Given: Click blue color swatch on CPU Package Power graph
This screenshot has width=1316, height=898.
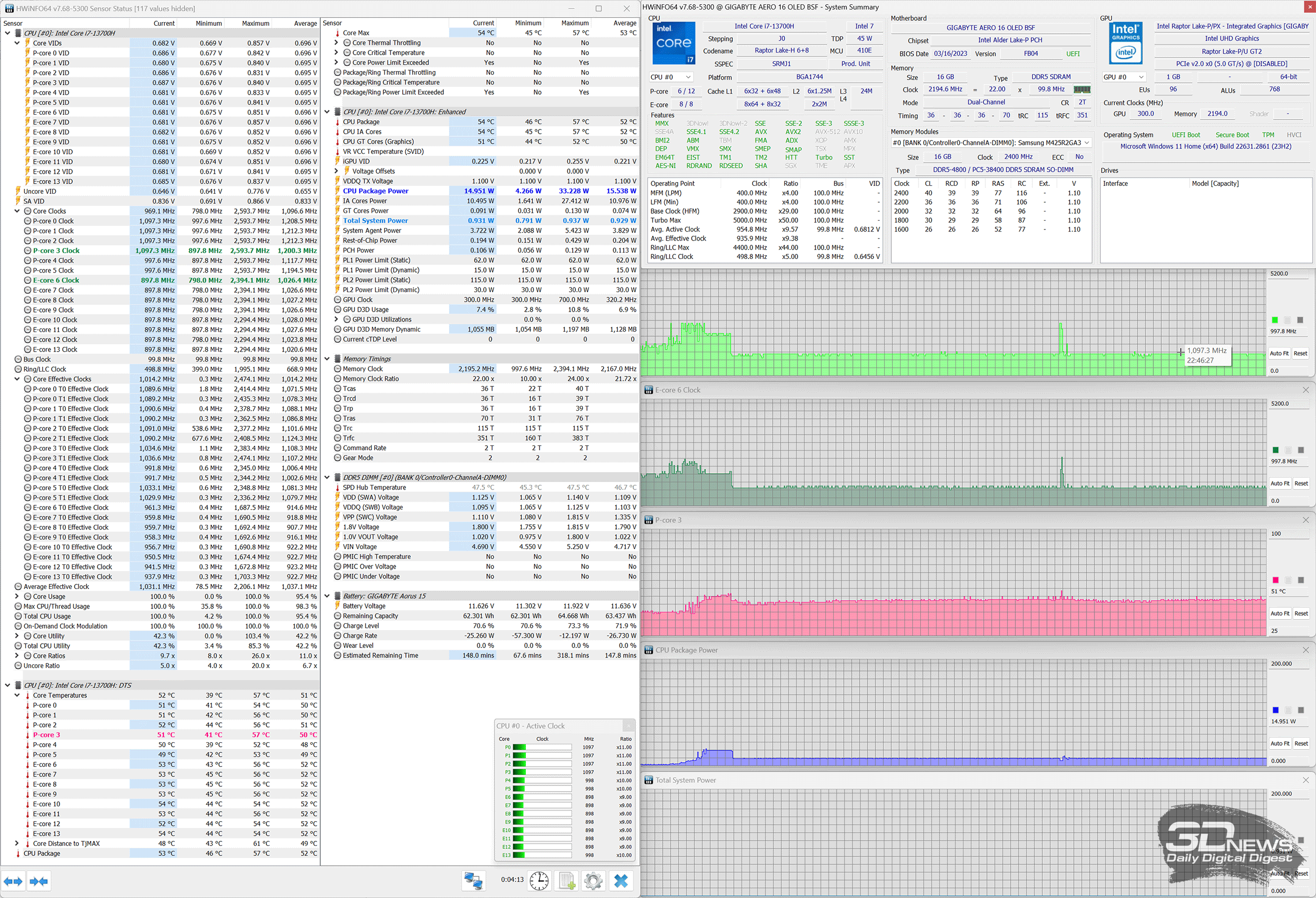Looking at the screenshot, I should pyautogui.click(x=1275, y=710).
